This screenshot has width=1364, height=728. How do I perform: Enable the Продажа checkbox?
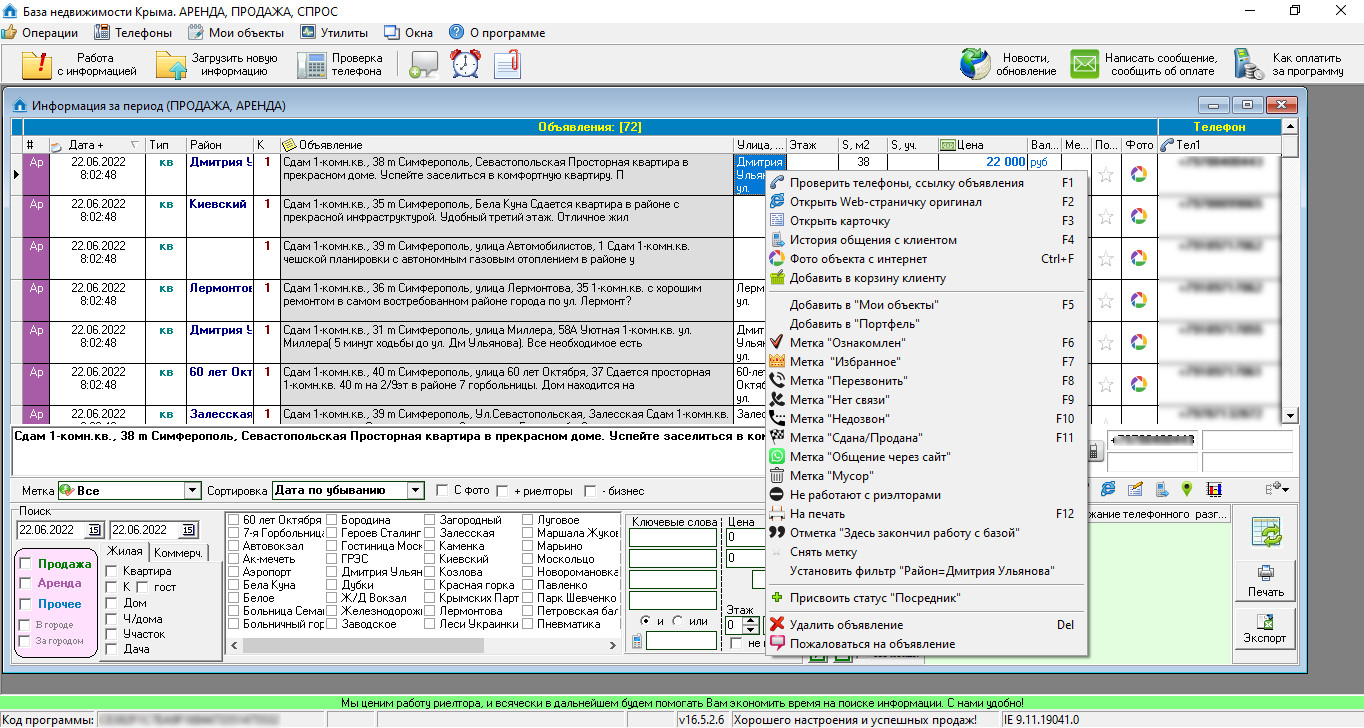click(x=26, y=563)
